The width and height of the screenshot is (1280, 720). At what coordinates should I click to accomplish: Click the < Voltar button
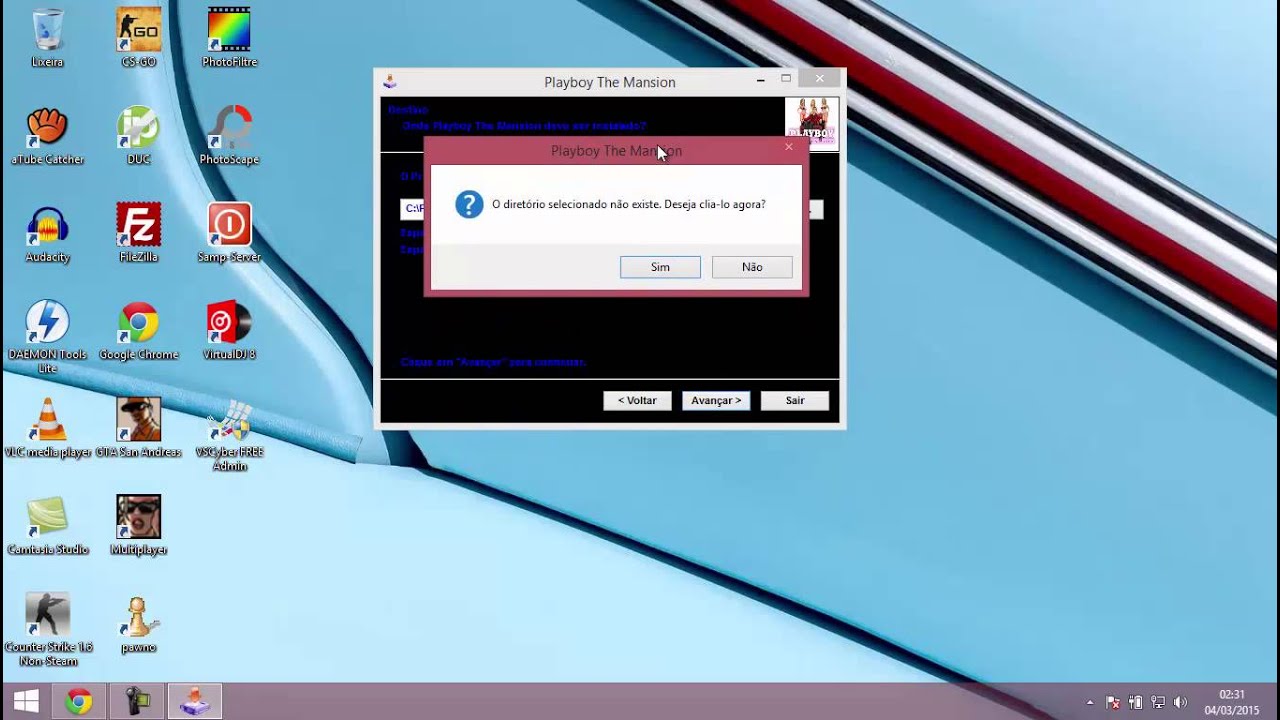[637, 400]
